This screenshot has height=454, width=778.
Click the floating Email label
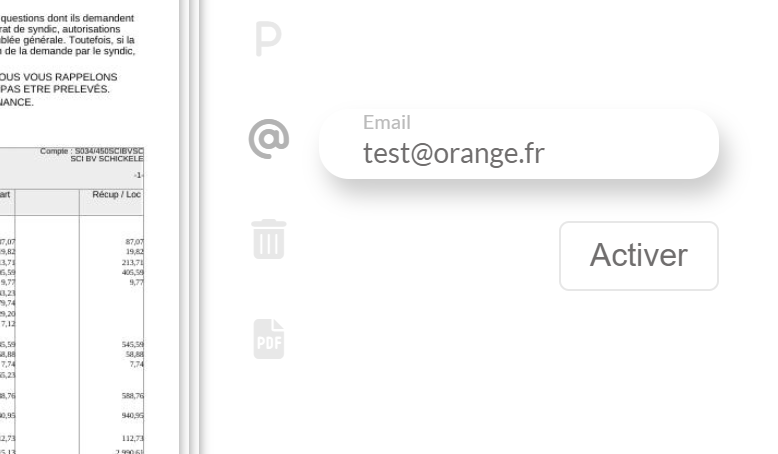[387, 123]
